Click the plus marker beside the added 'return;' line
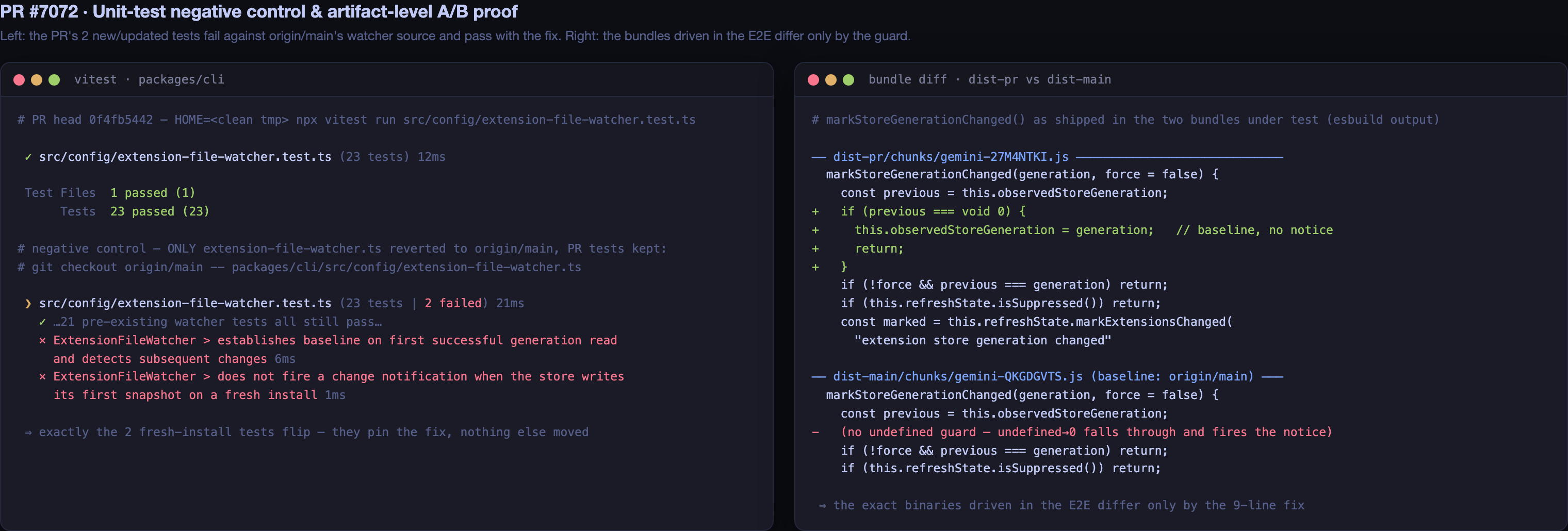The image size is (1568, 531). [x=815, y=249]
